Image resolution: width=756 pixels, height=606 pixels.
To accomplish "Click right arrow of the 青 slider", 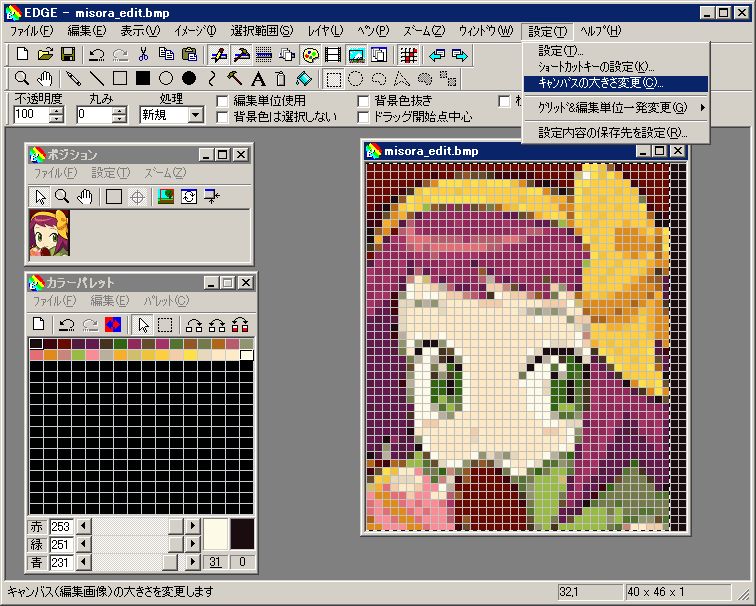I will tap(193, 562).
